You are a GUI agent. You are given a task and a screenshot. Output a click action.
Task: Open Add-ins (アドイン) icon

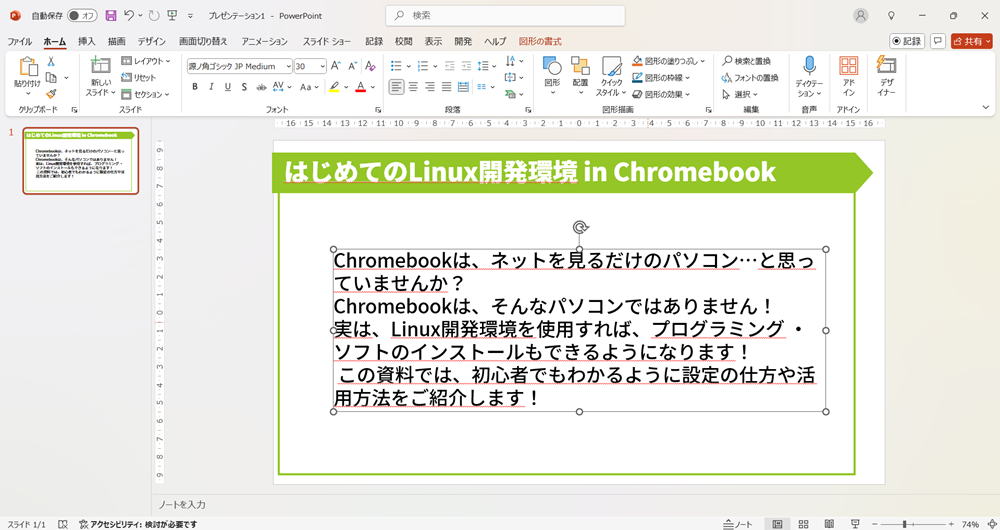[848, 66]
